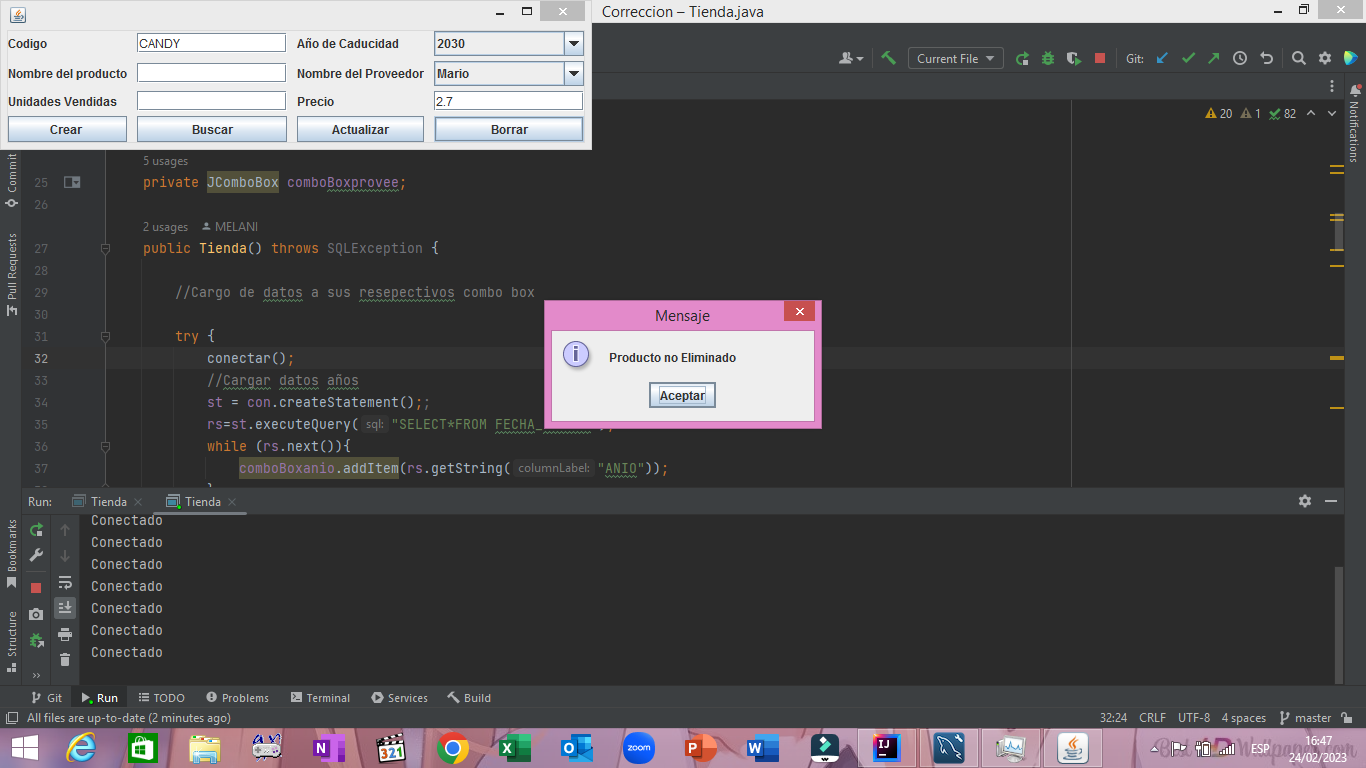This screenshot has width=1366, height=768.
Task: Start debugging with the Debug icon
Action: tap(1047, 58)
